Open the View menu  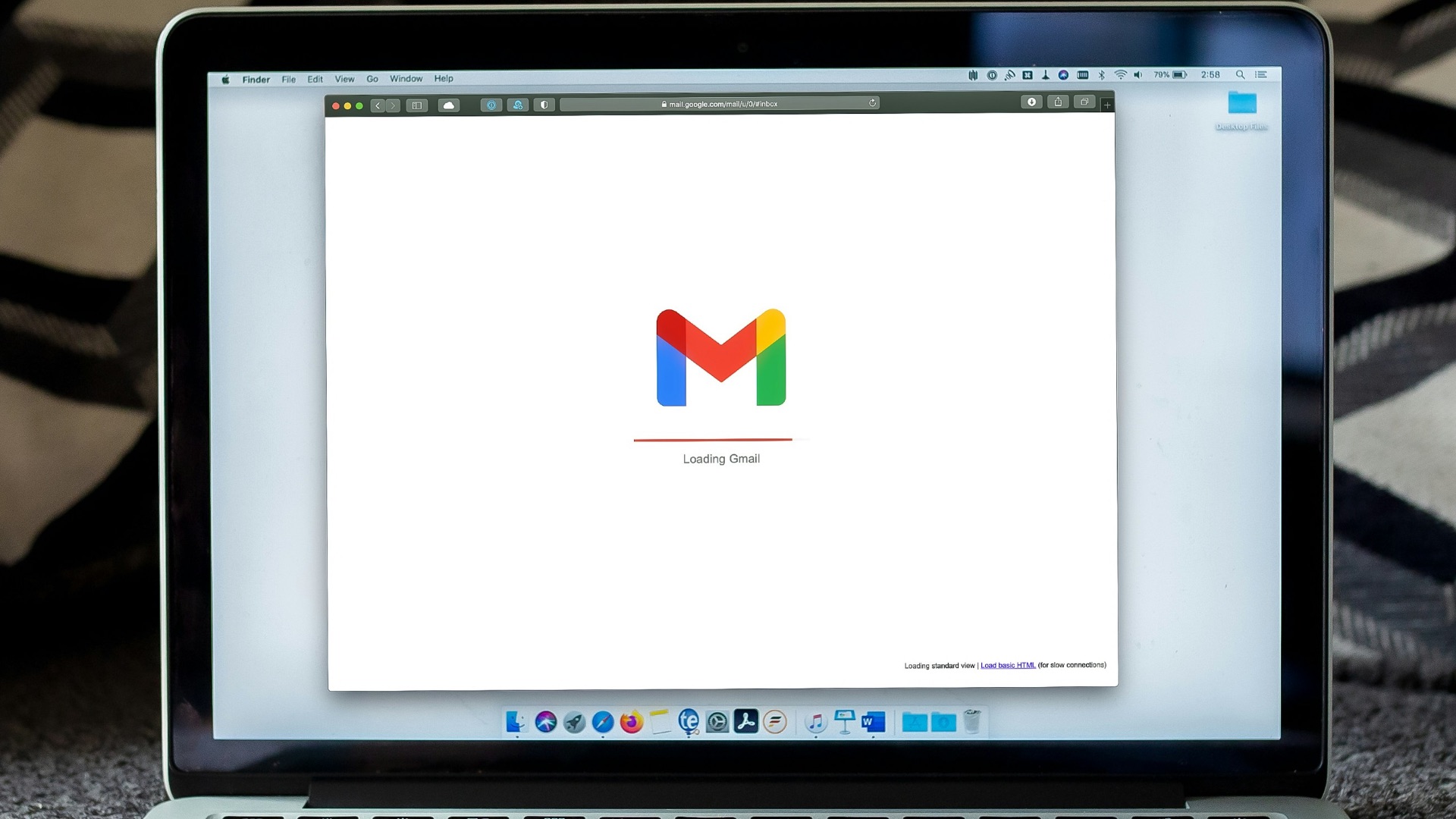pyautogui.click(x=345, y=79)
